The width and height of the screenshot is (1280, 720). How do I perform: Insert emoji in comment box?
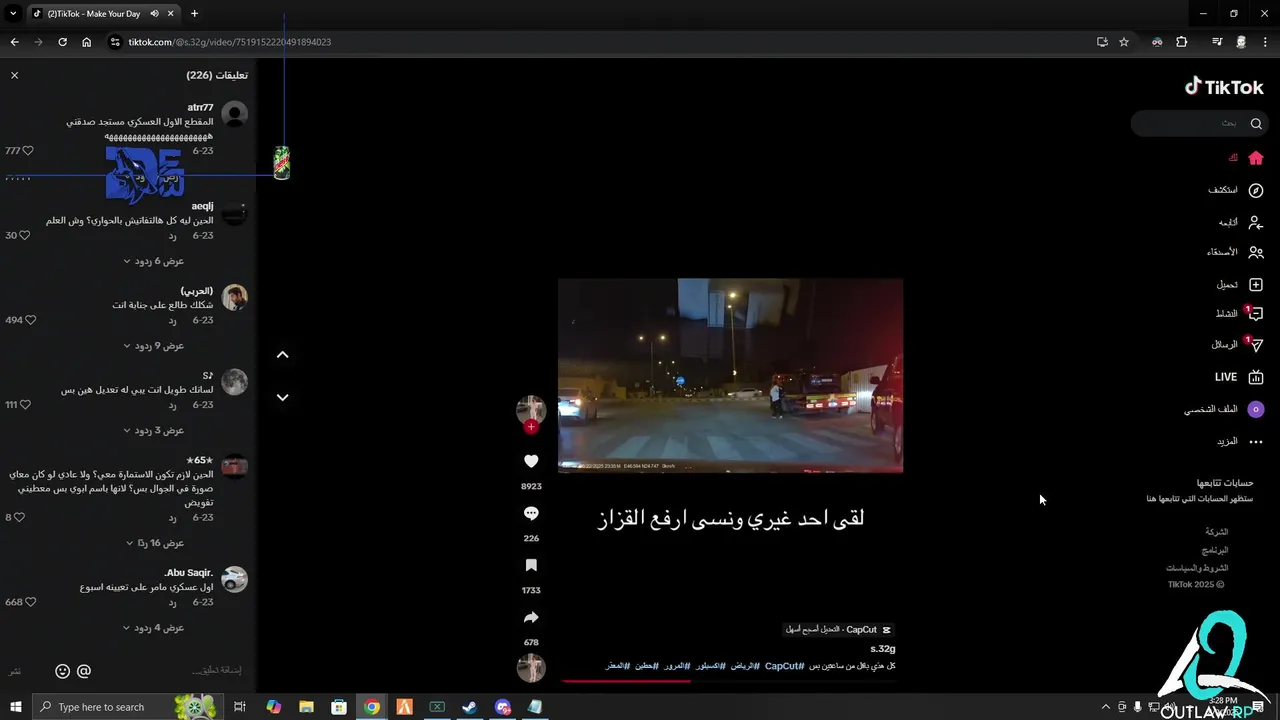(62, 671)
